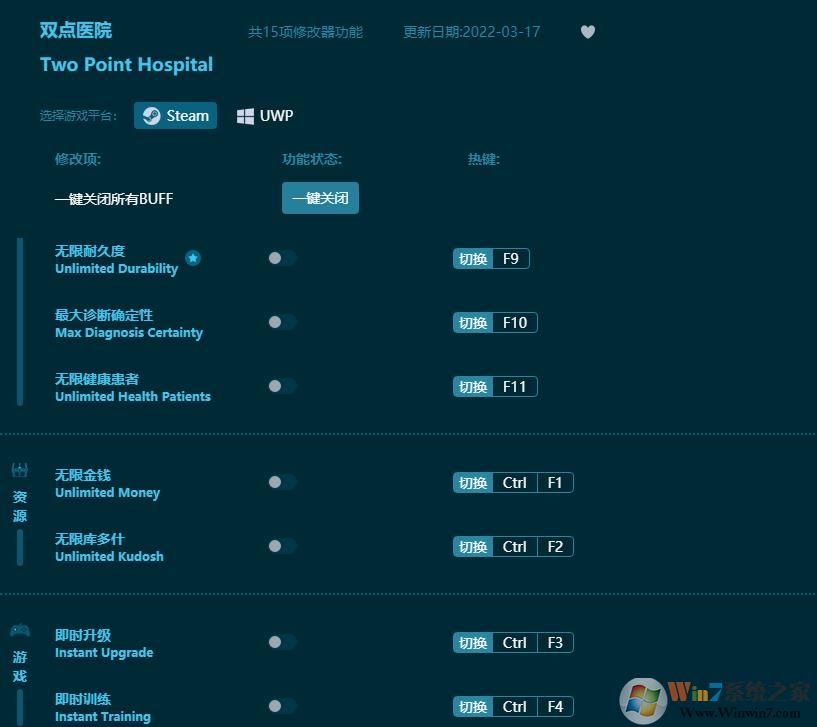This screenshot has width=817, height=727.
Task: Click 切换 button for F11 hotkey
Action: tap(473, 387)
